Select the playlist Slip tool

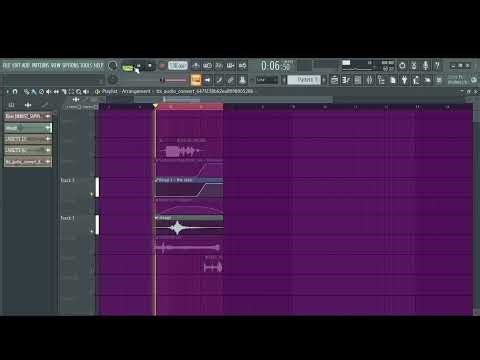(x=56, y=92)
